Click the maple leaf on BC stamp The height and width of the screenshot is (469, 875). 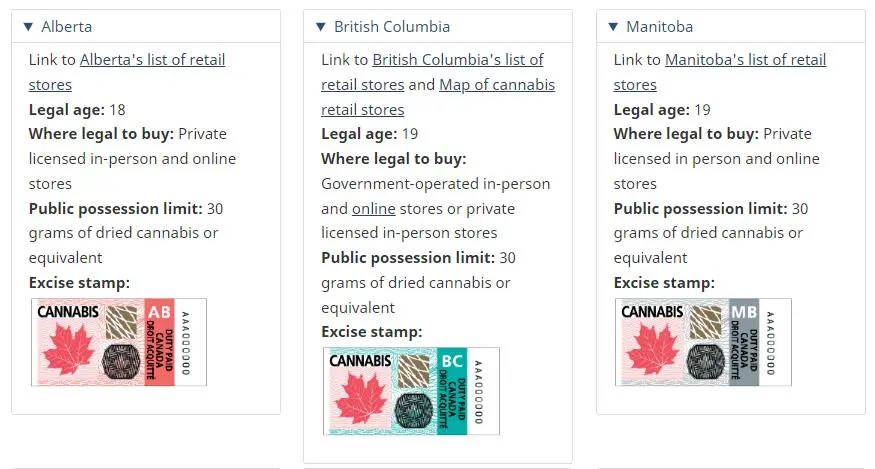pyautogui.click(x=362, y=399)
